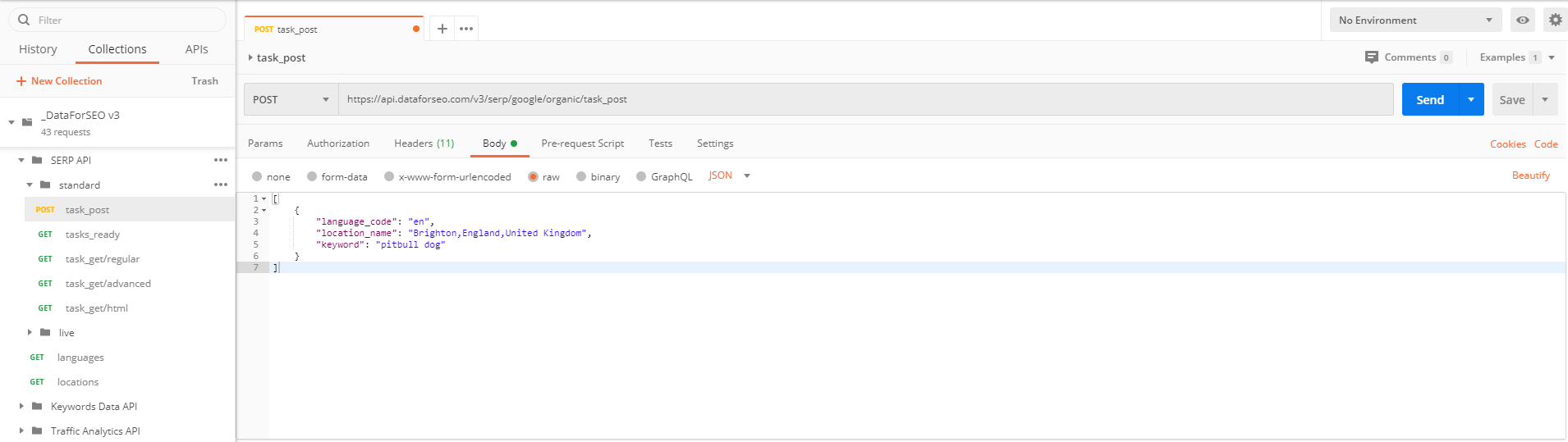The height and width of the screenshot is (442, 1568).
Task: Click the Beautify link
Action: (1531, 175)
